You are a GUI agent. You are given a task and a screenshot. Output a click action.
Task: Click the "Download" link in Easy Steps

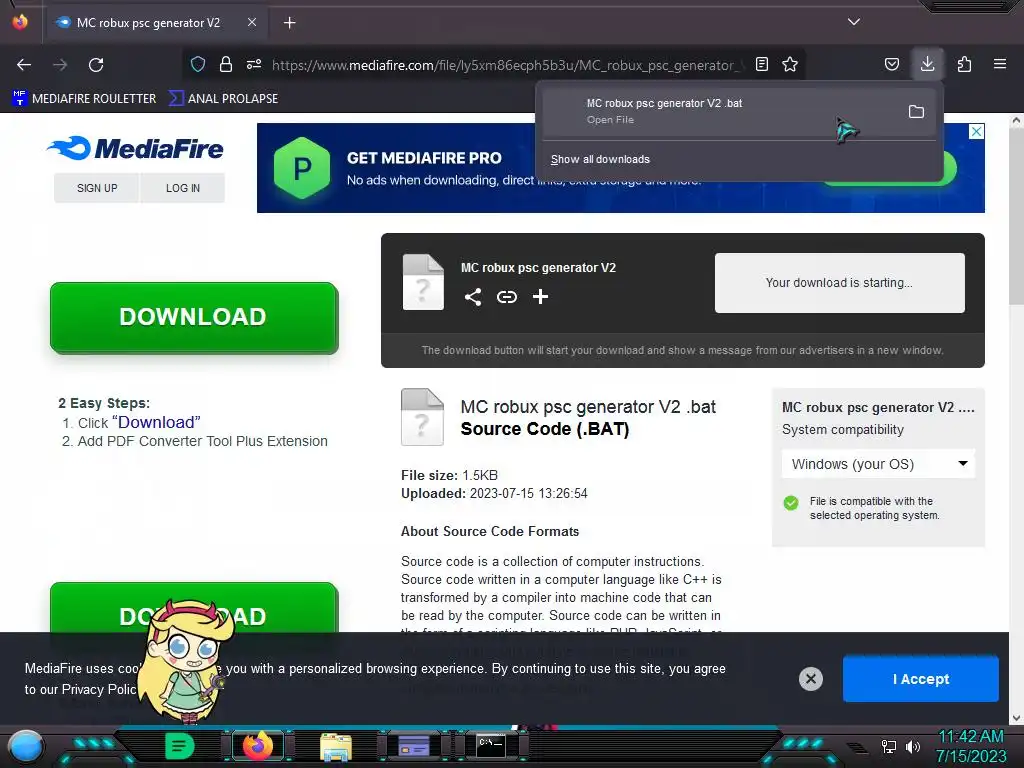point(156,423)
